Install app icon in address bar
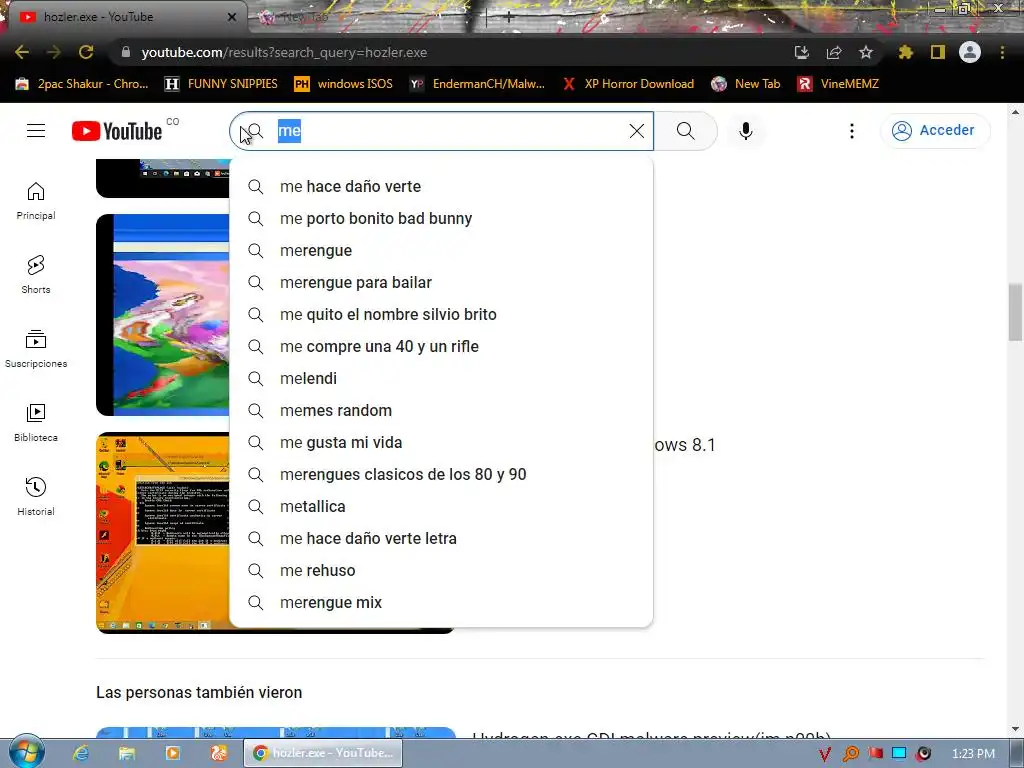 click(x=801, y=52)
